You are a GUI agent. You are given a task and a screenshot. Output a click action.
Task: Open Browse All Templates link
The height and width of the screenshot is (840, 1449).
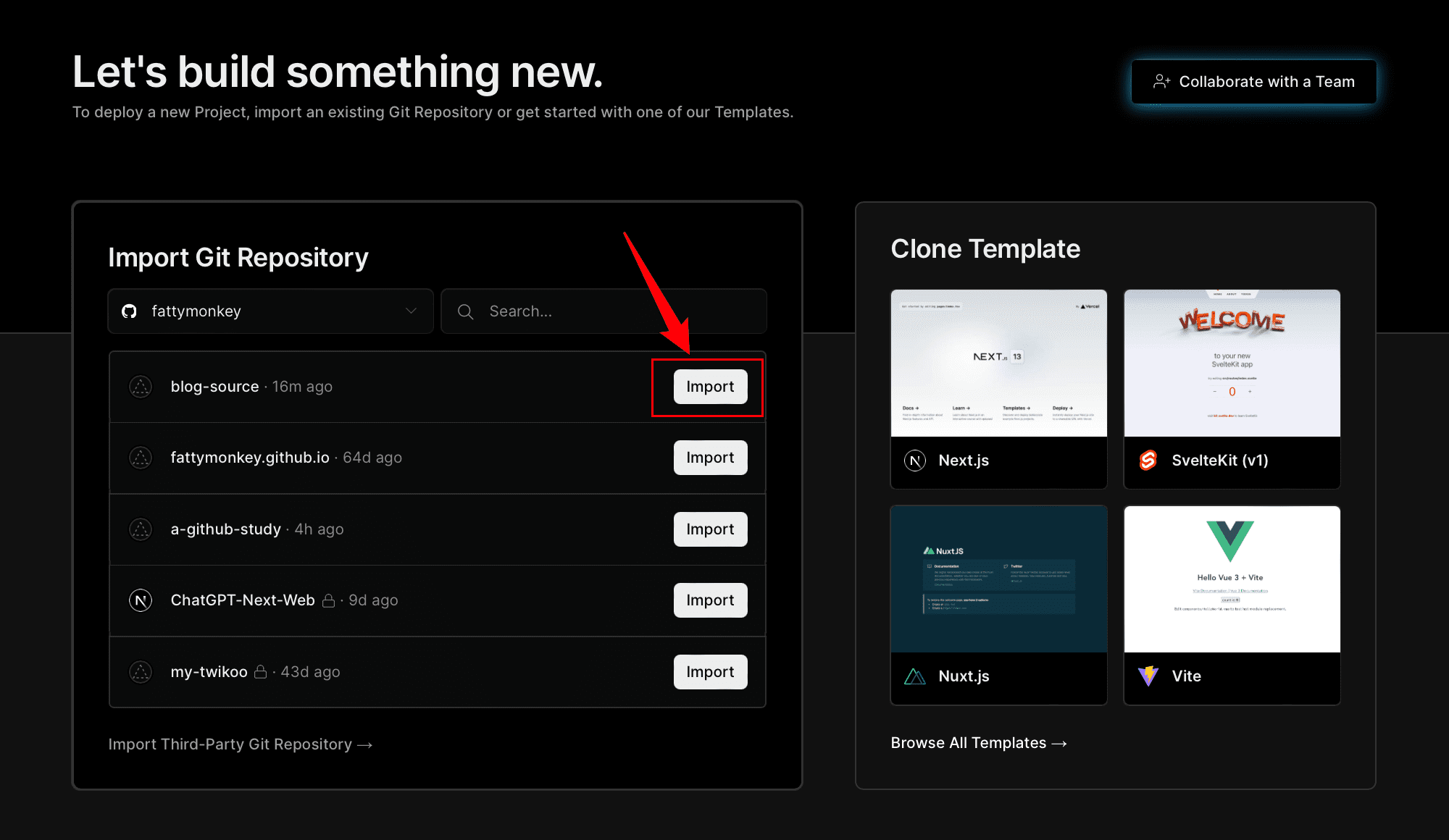(979, 743)
